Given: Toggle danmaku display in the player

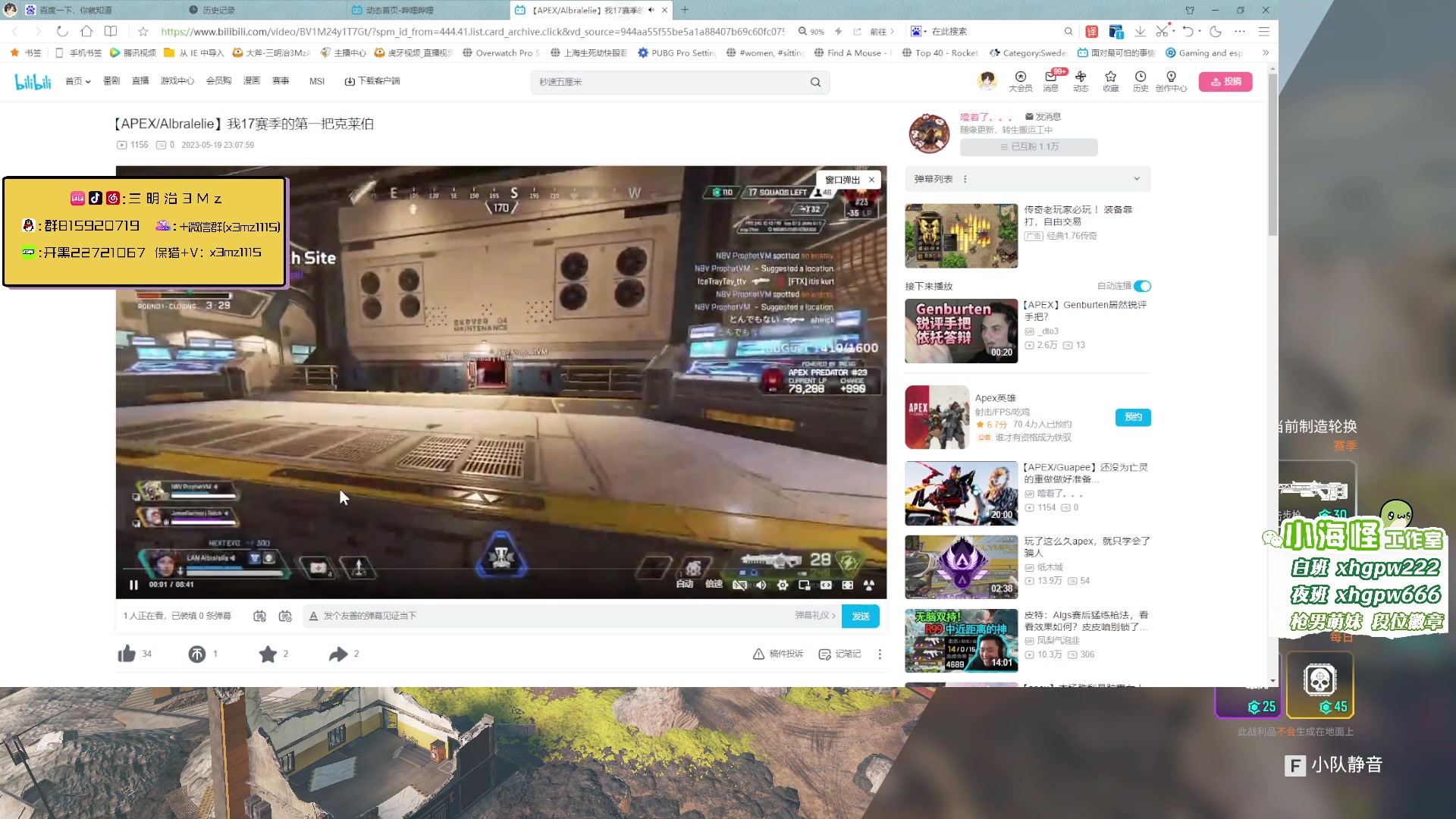Looking at the screenshot, I should 739,585.
